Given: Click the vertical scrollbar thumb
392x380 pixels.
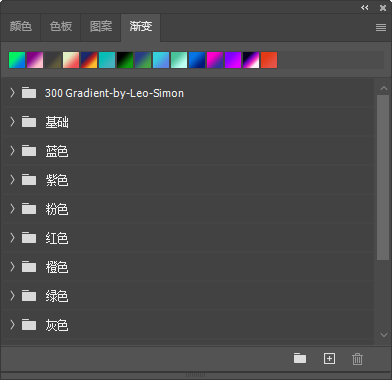Looking at the screenshot, I should tap(383, 177).
